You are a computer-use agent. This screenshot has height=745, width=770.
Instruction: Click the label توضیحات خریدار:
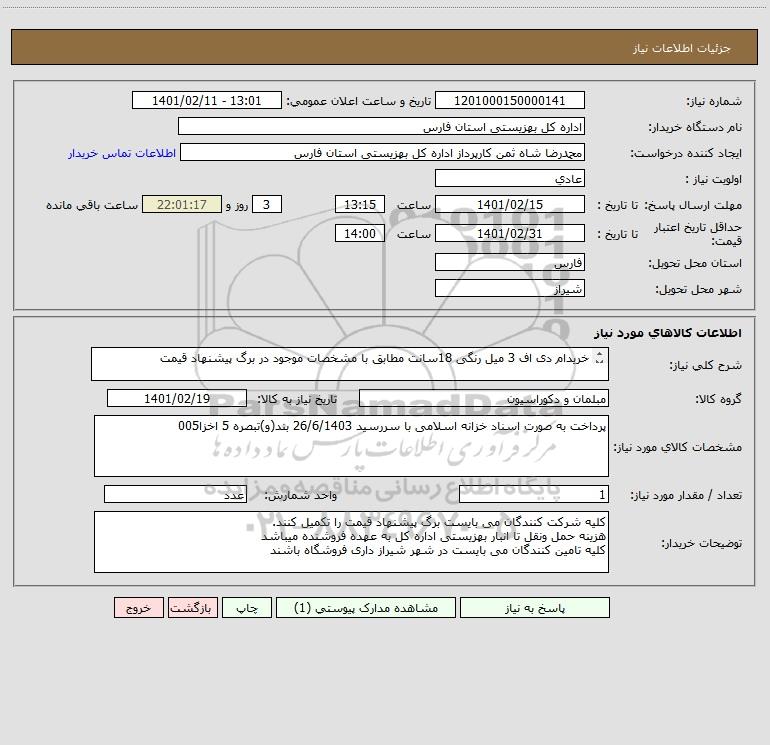(702, 544)
